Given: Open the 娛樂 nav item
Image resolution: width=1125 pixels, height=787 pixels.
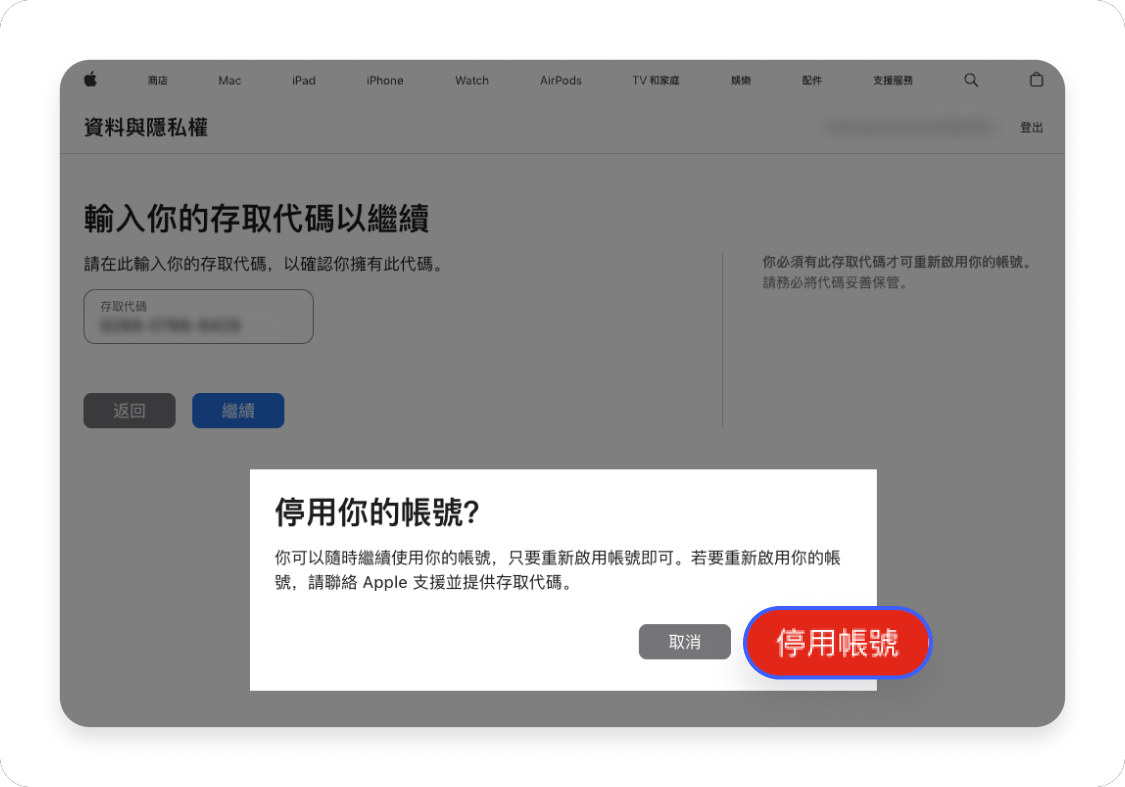Looking at the screenshot, I should pos(740,80).
